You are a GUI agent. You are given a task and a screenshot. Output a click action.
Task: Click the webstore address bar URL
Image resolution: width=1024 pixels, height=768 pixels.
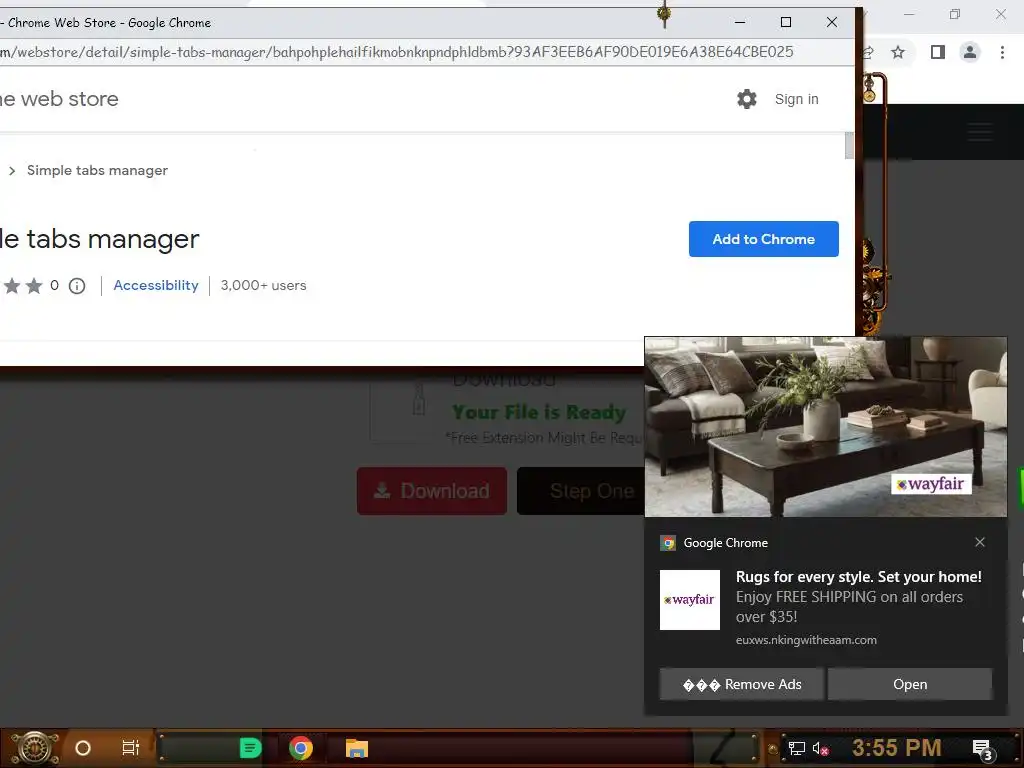tap(397, 52)
